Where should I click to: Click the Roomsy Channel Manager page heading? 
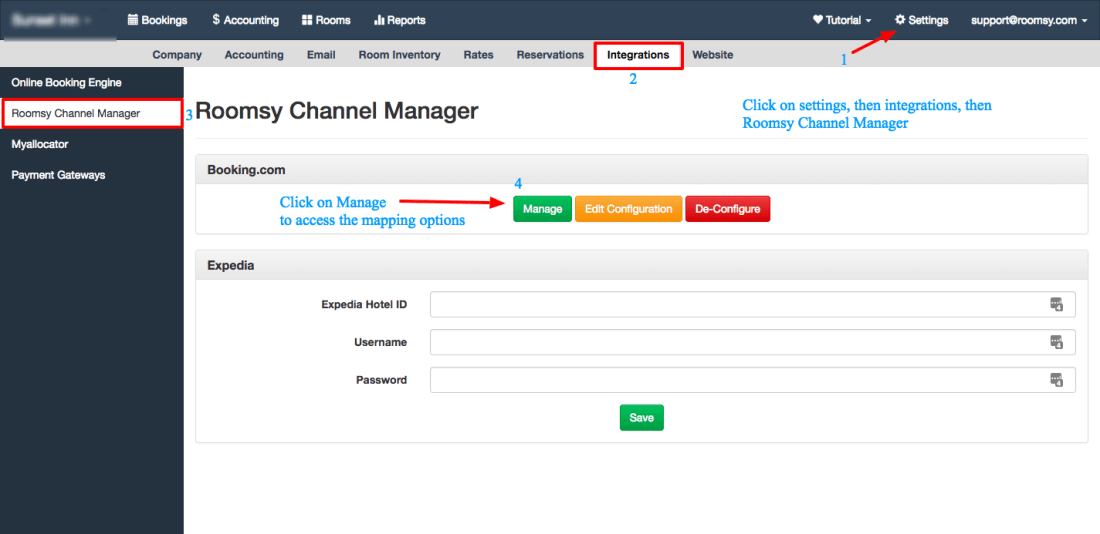(x=337, y=111)
